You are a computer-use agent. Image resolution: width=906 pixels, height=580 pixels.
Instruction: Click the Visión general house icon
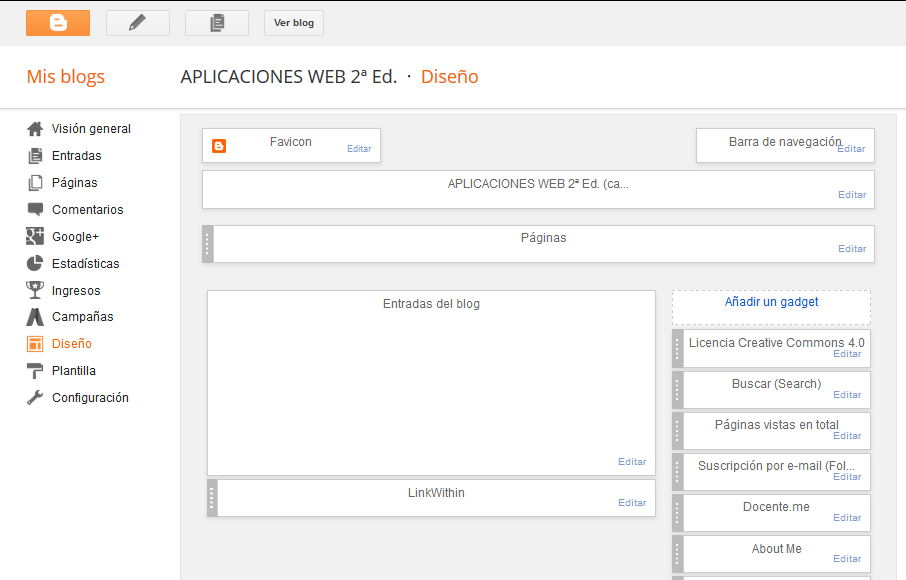point(35,129)
